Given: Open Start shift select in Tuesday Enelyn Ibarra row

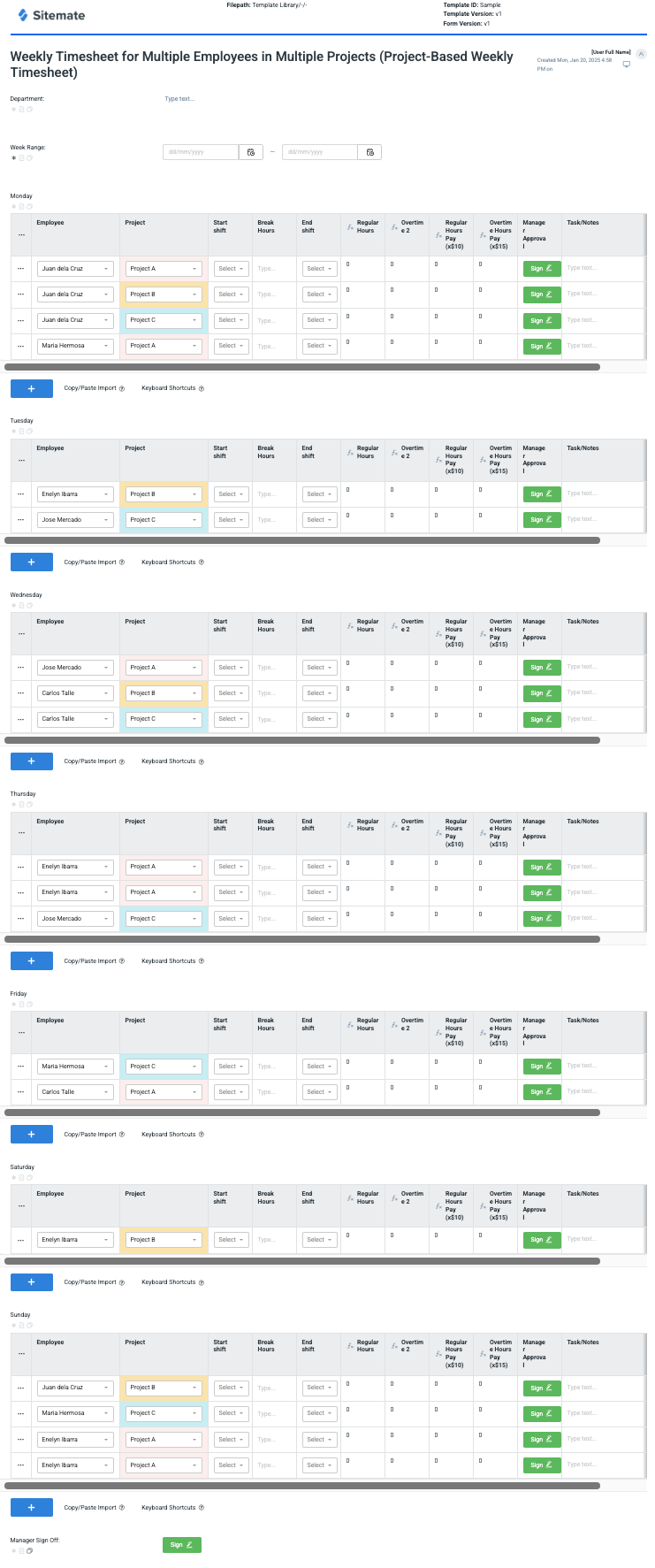Looking at the screenshot, I should 231,494.
